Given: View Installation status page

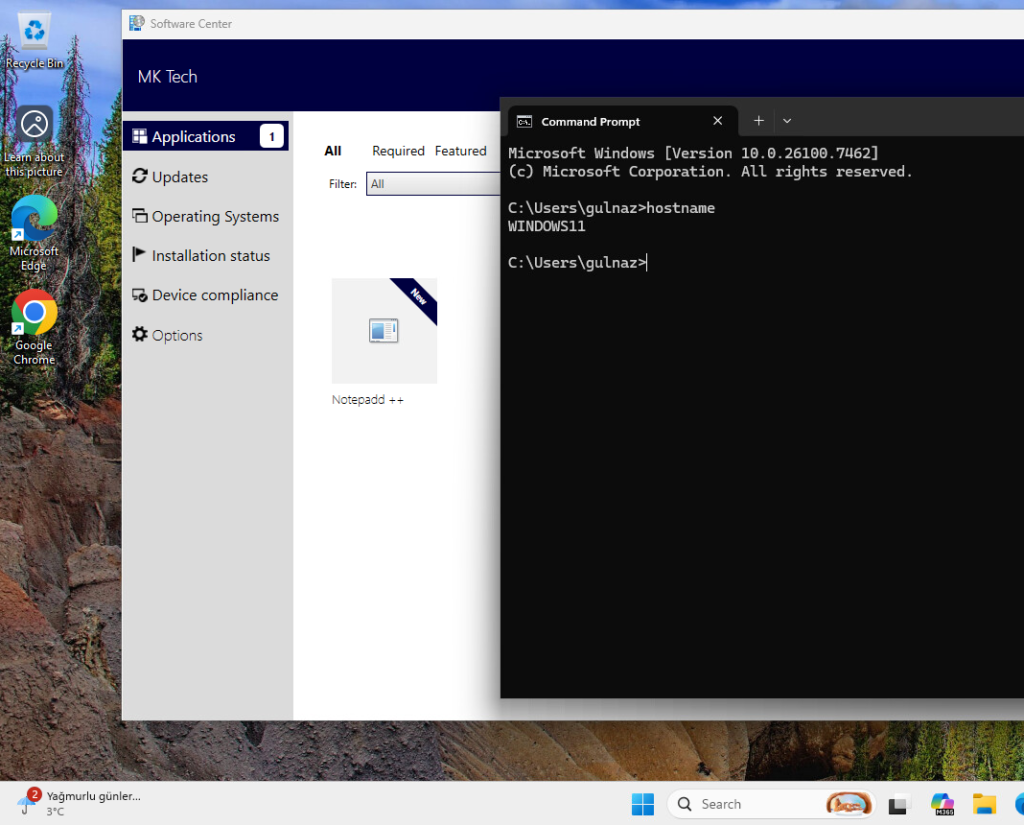Looking at the screenshot, I should pyautogui.click(x=210, y=256).
